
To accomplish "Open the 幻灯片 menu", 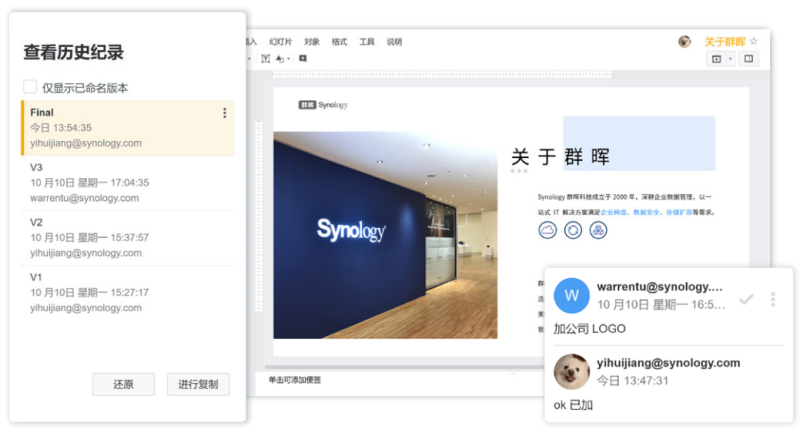I will coord(281,42).
